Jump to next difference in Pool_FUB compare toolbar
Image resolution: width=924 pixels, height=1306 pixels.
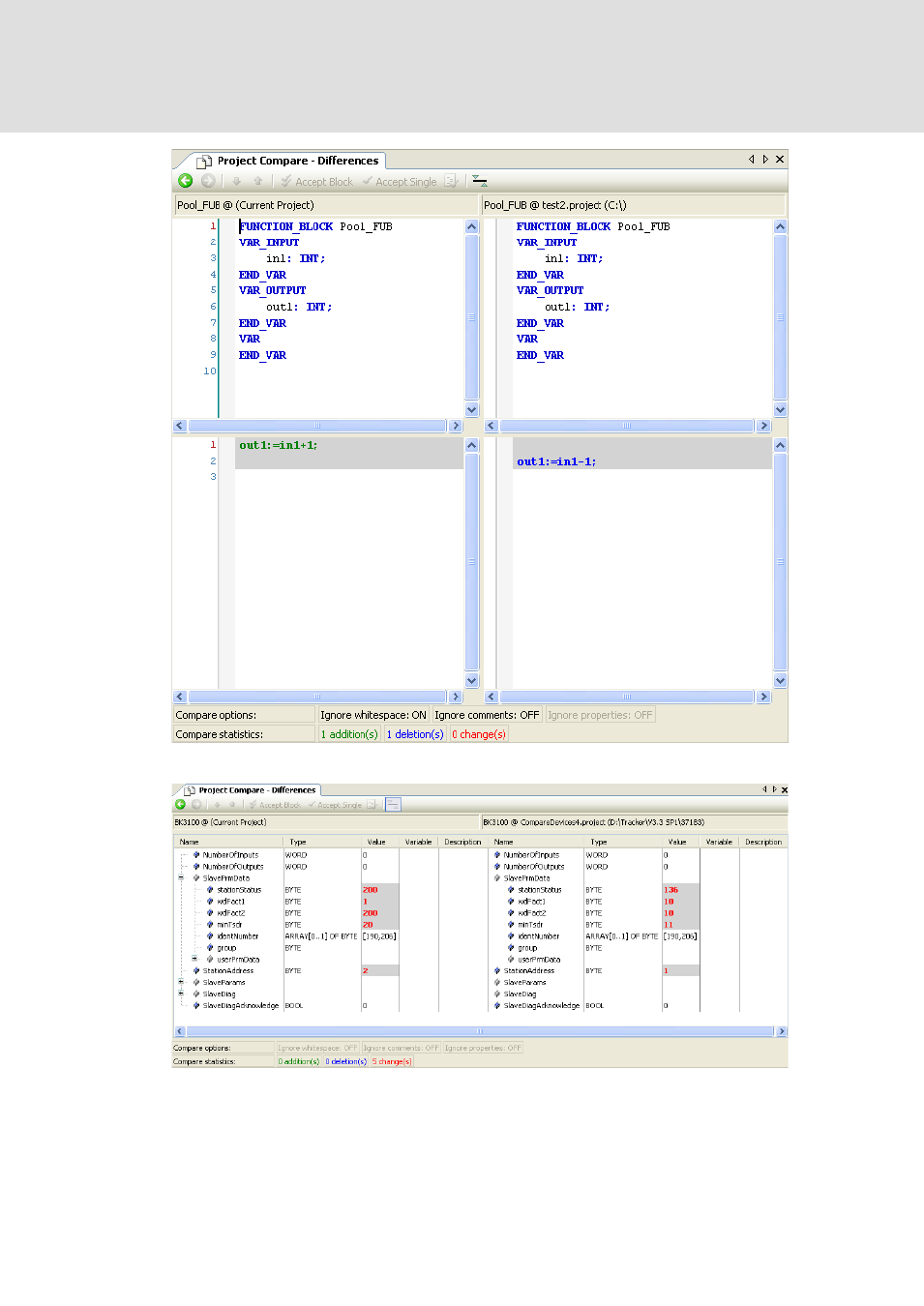point(236,181)
